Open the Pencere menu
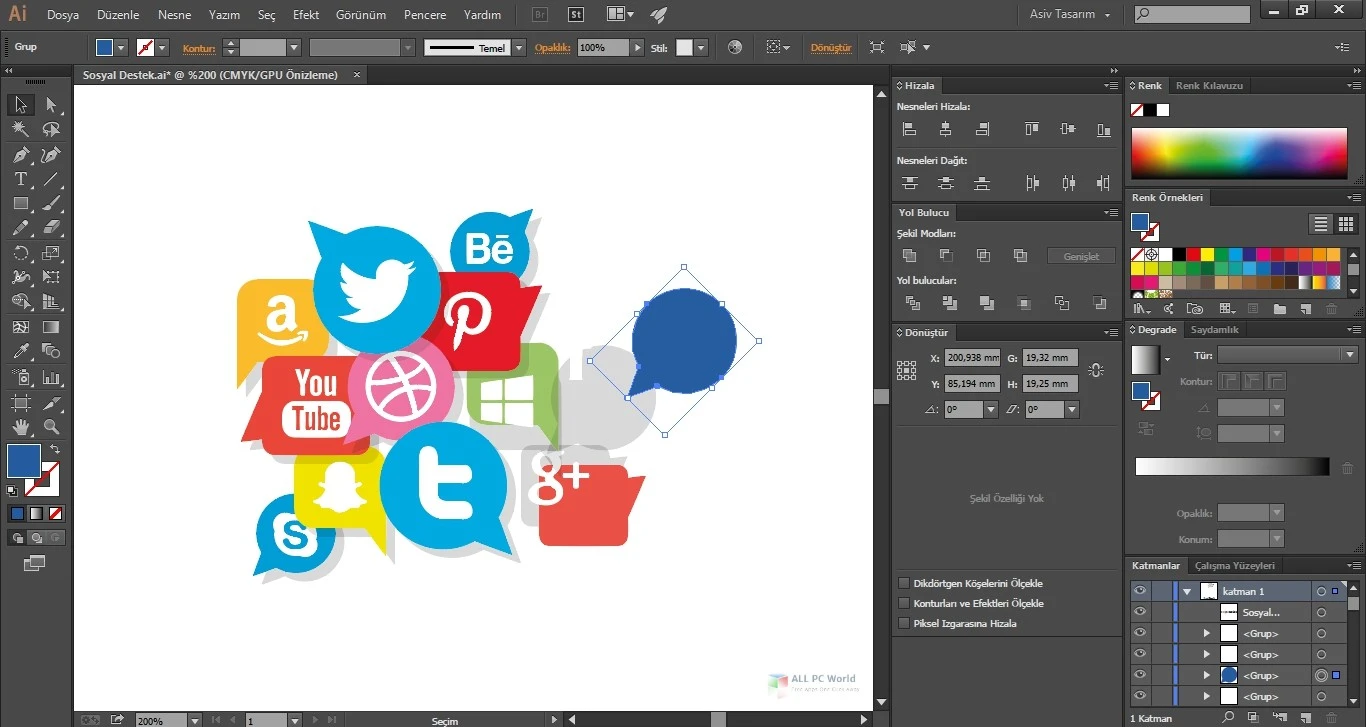The height and width of the screenshot is (727, 1366). 424,14
